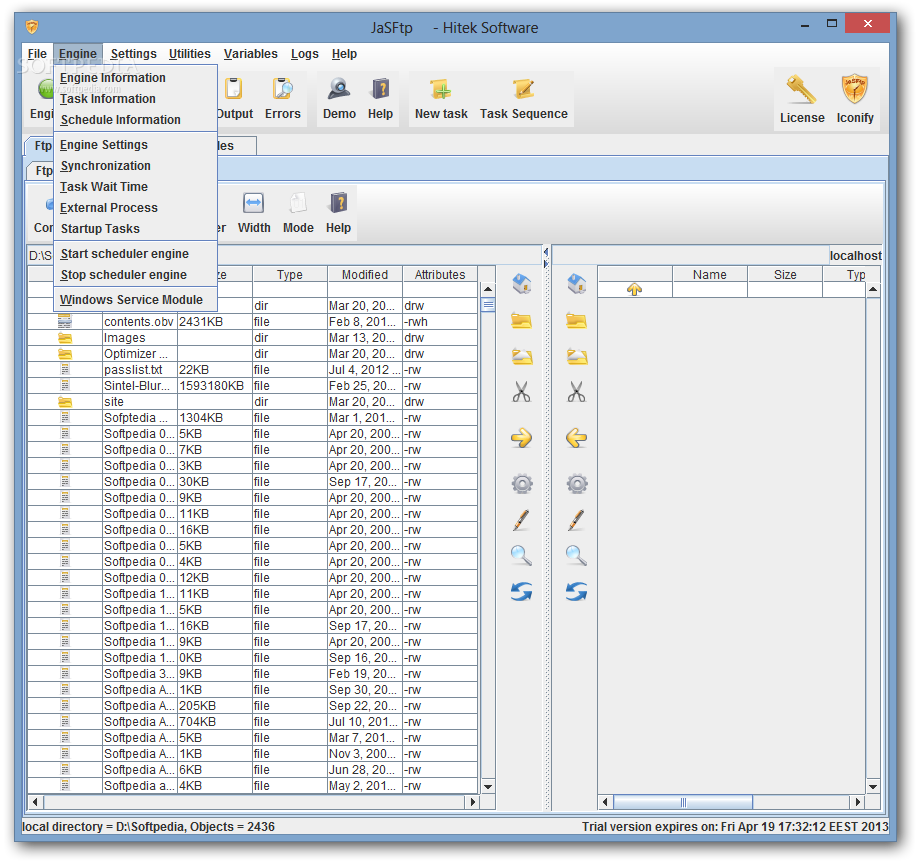Click the local-side gear icon
The height and width of the screenshot is (862, 917).
pos(522,484)
